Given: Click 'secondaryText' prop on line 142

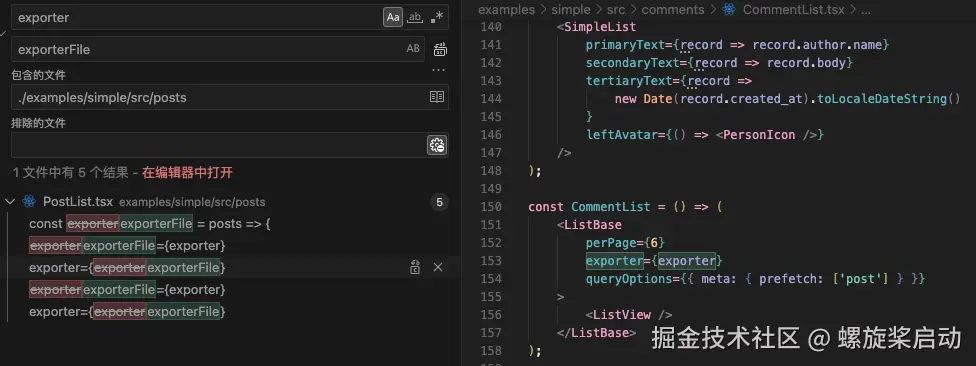Looking at the screenshot, I should click(632, 63).
